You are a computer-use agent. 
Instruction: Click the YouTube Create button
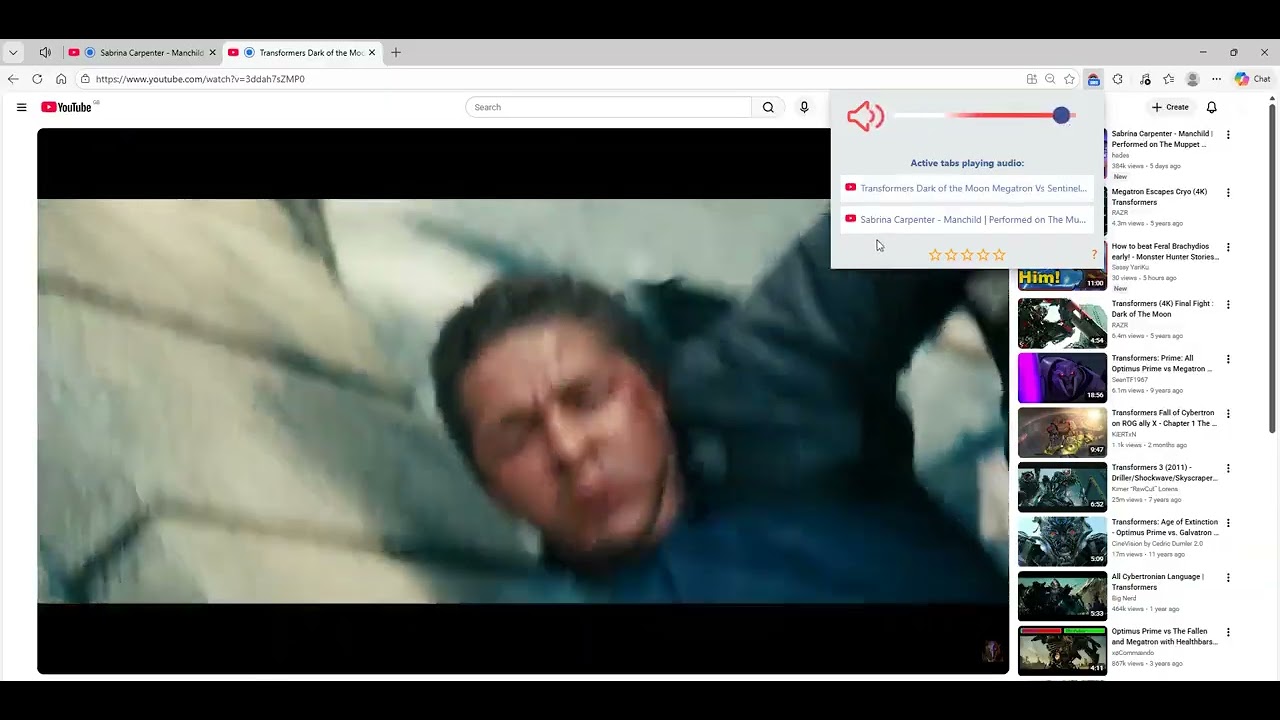[x=1170, y=107]
